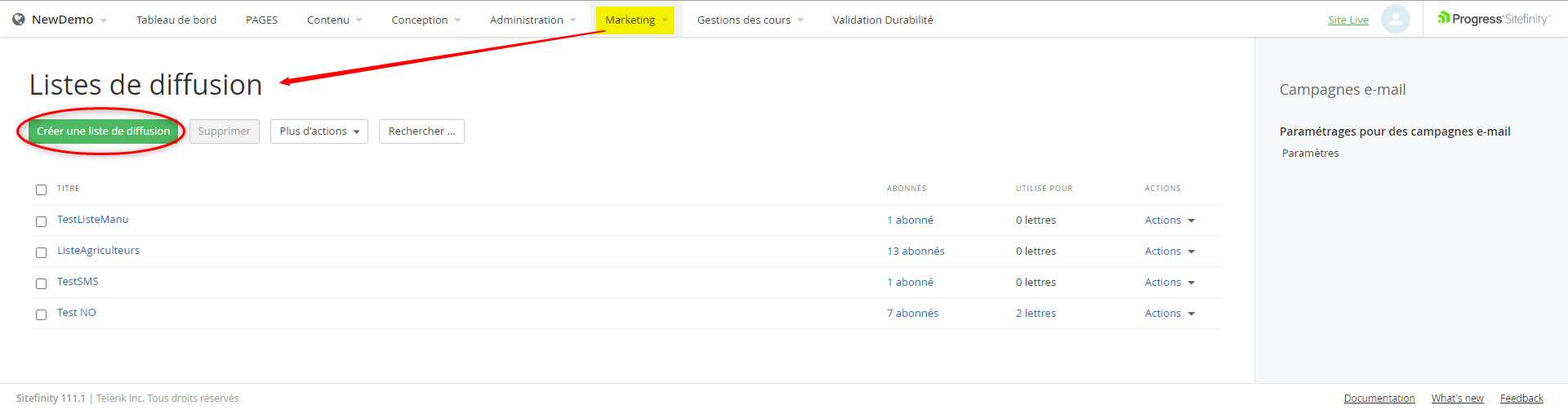
Task: Open the user profile avatar icon
Action: (x=1395, y=19)
